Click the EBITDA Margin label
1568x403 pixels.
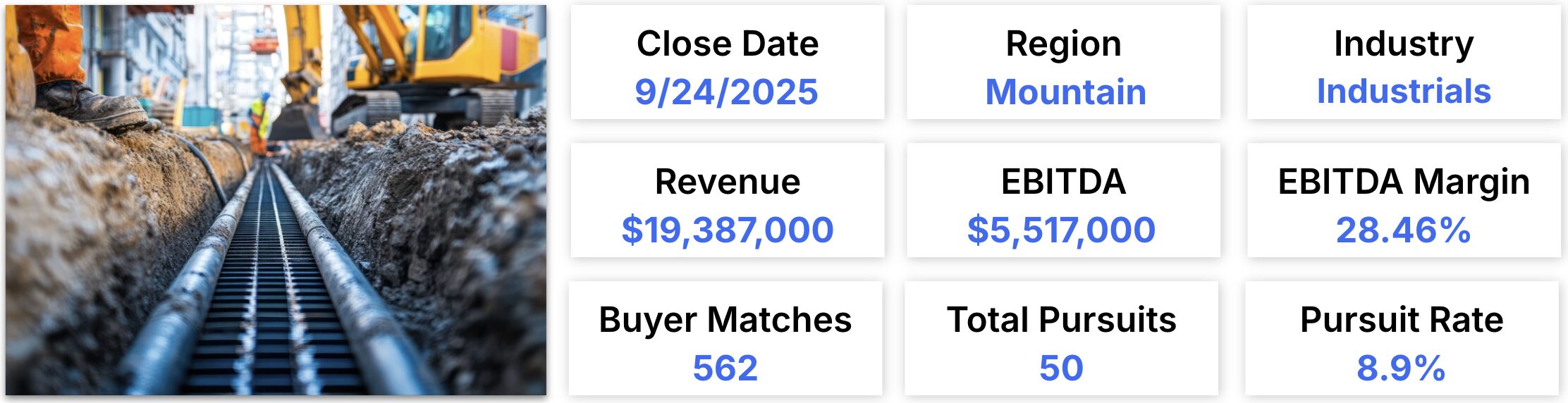(1403, 182)
